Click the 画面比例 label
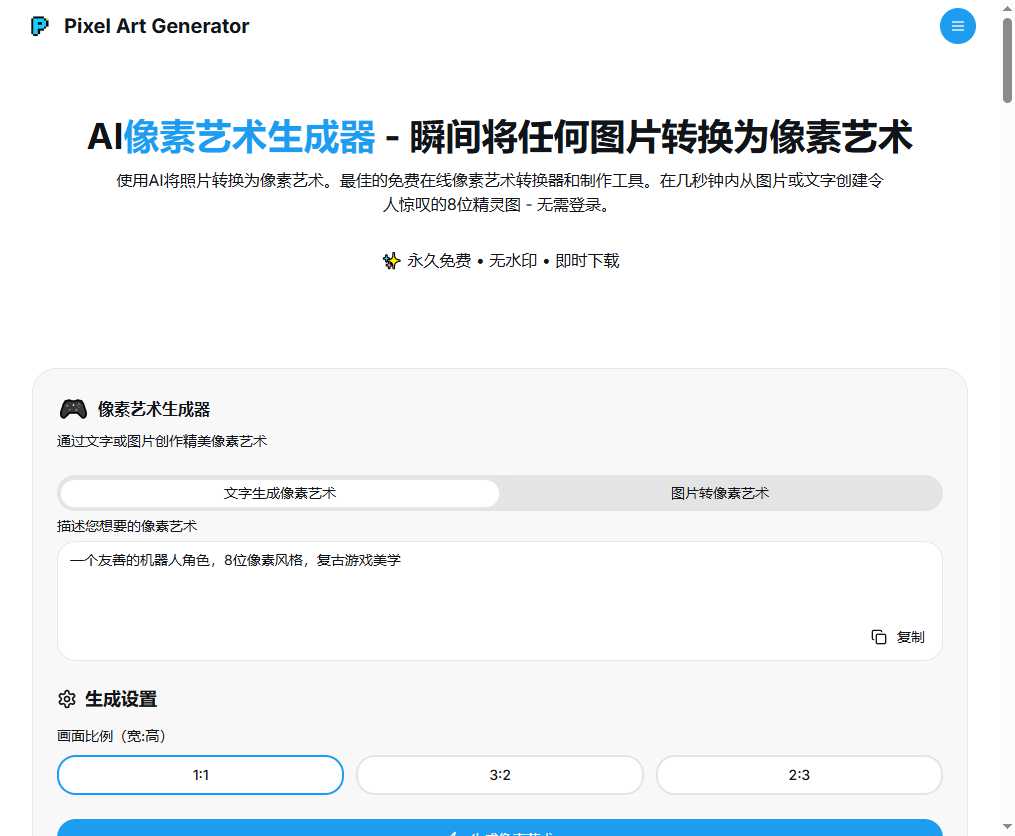This screenshot has height=836, width=1015. pos(111,736)
